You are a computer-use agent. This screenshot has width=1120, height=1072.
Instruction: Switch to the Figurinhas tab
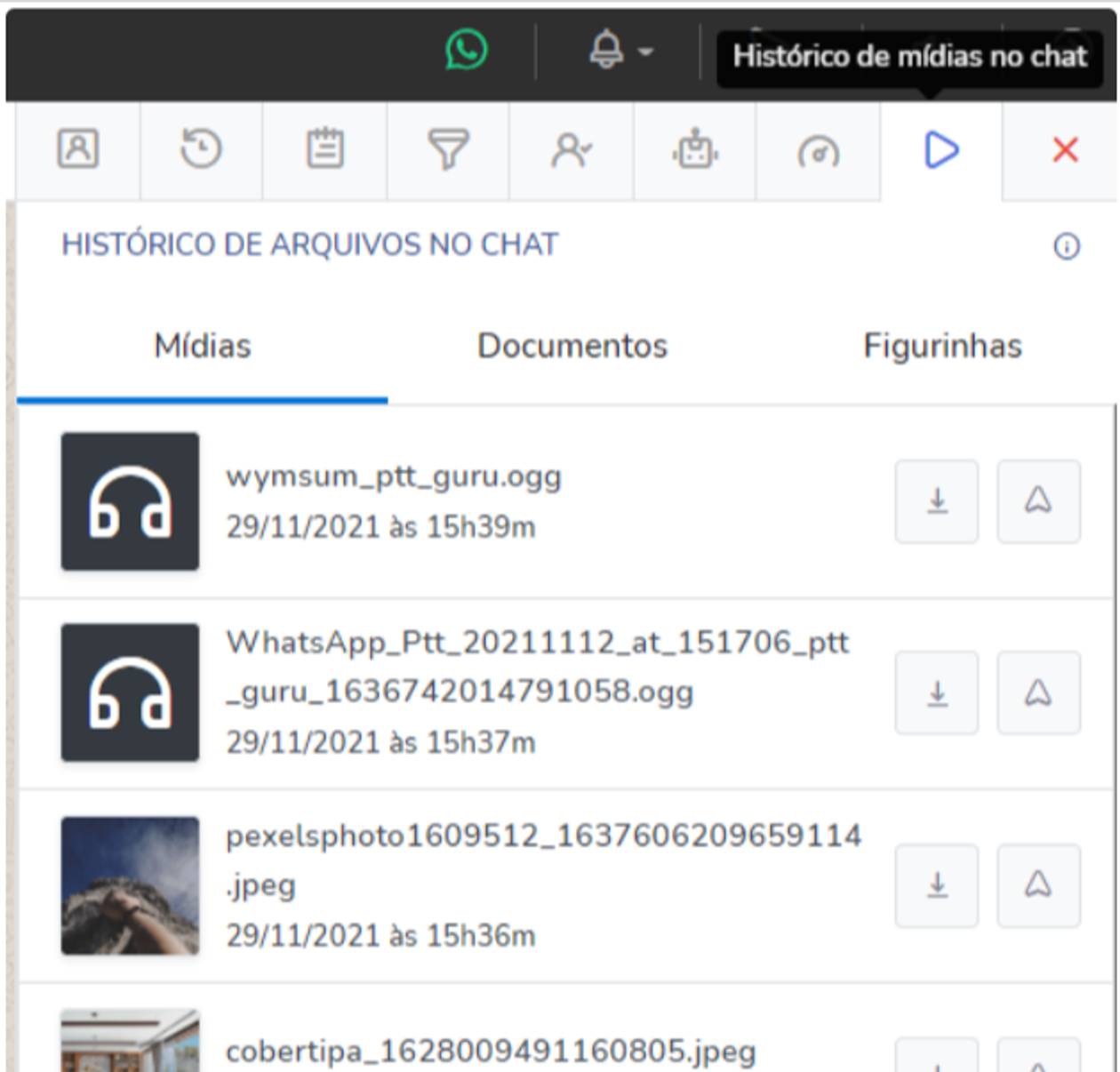point(943,346)
